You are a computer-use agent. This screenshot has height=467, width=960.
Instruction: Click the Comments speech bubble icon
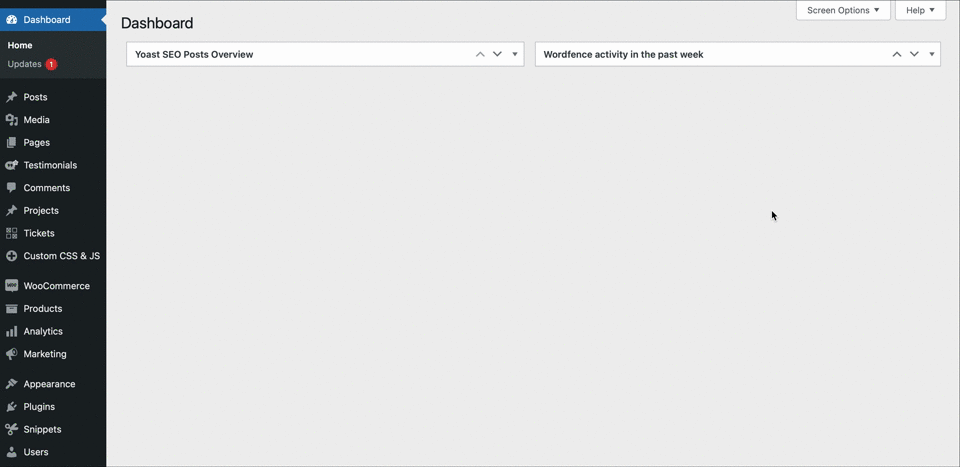[12, 188]
